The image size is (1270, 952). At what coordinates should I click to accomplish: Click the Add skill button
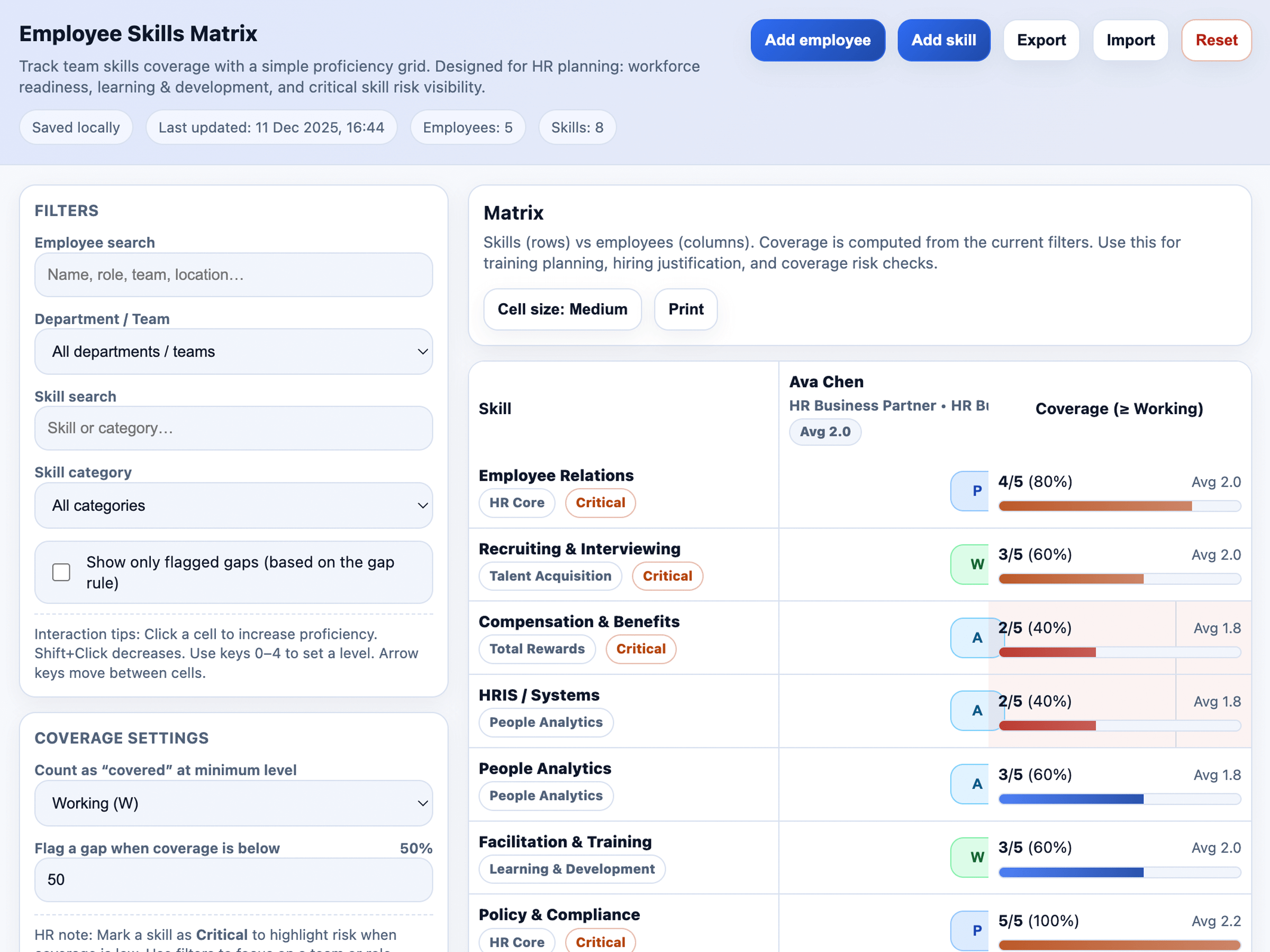click(944, 40)
